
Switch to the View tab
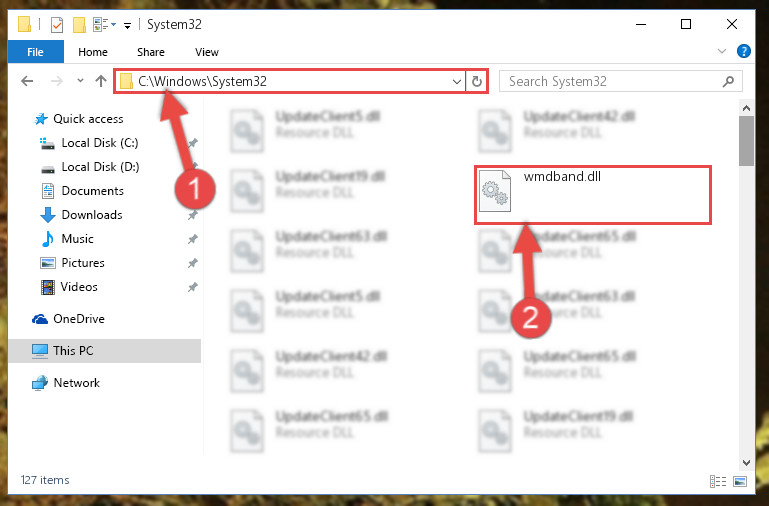click(x=206, y=52)
